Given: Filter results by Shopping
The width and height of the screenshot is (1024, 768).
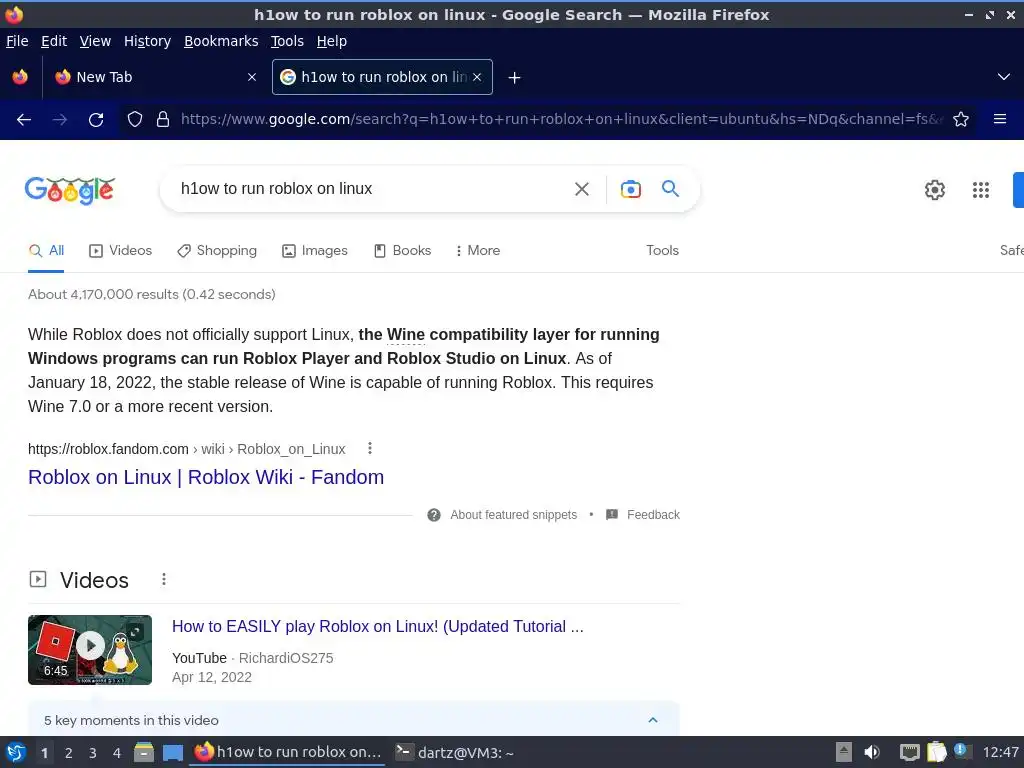Looking at the screenshot, I should 217,251.
